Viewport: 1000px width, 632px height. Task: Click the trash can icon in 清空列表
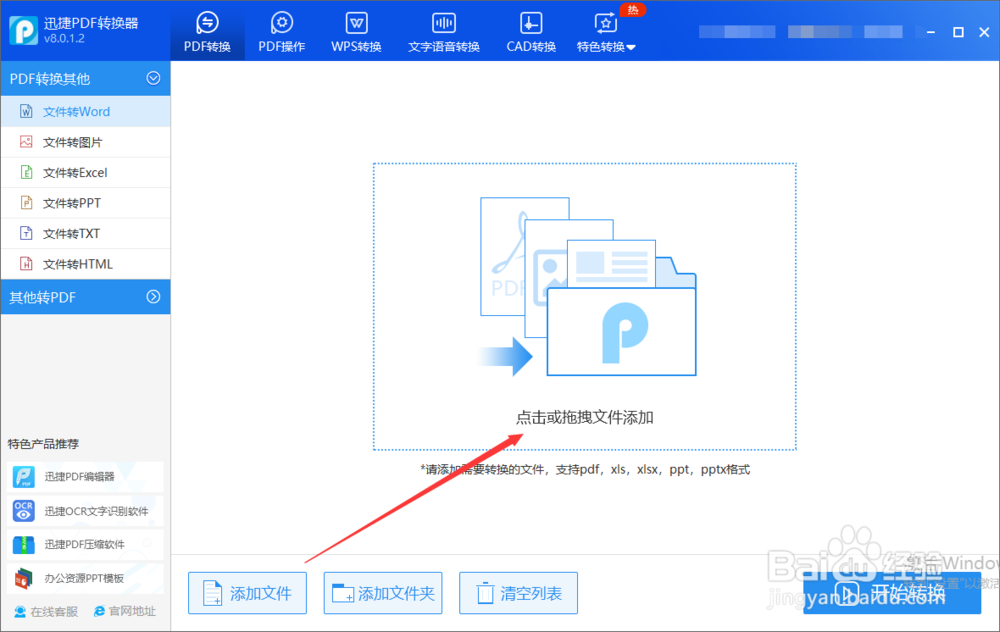click(x=485, y=593)
